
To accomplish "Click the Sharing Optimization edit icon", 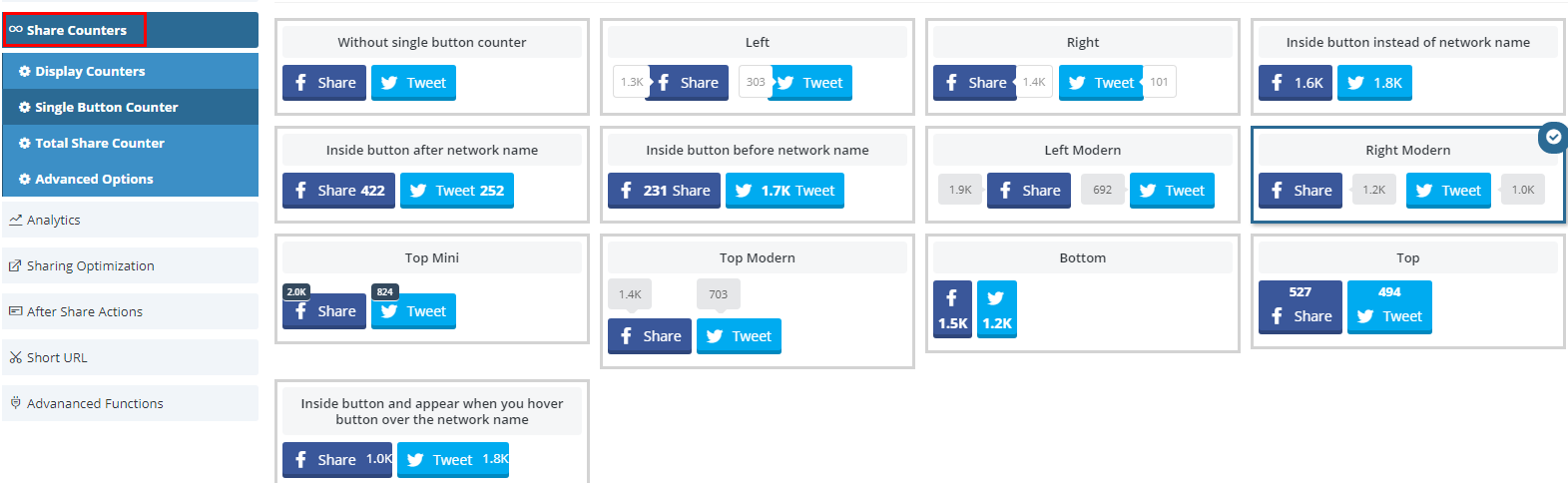I will click(x=16, y=265).
